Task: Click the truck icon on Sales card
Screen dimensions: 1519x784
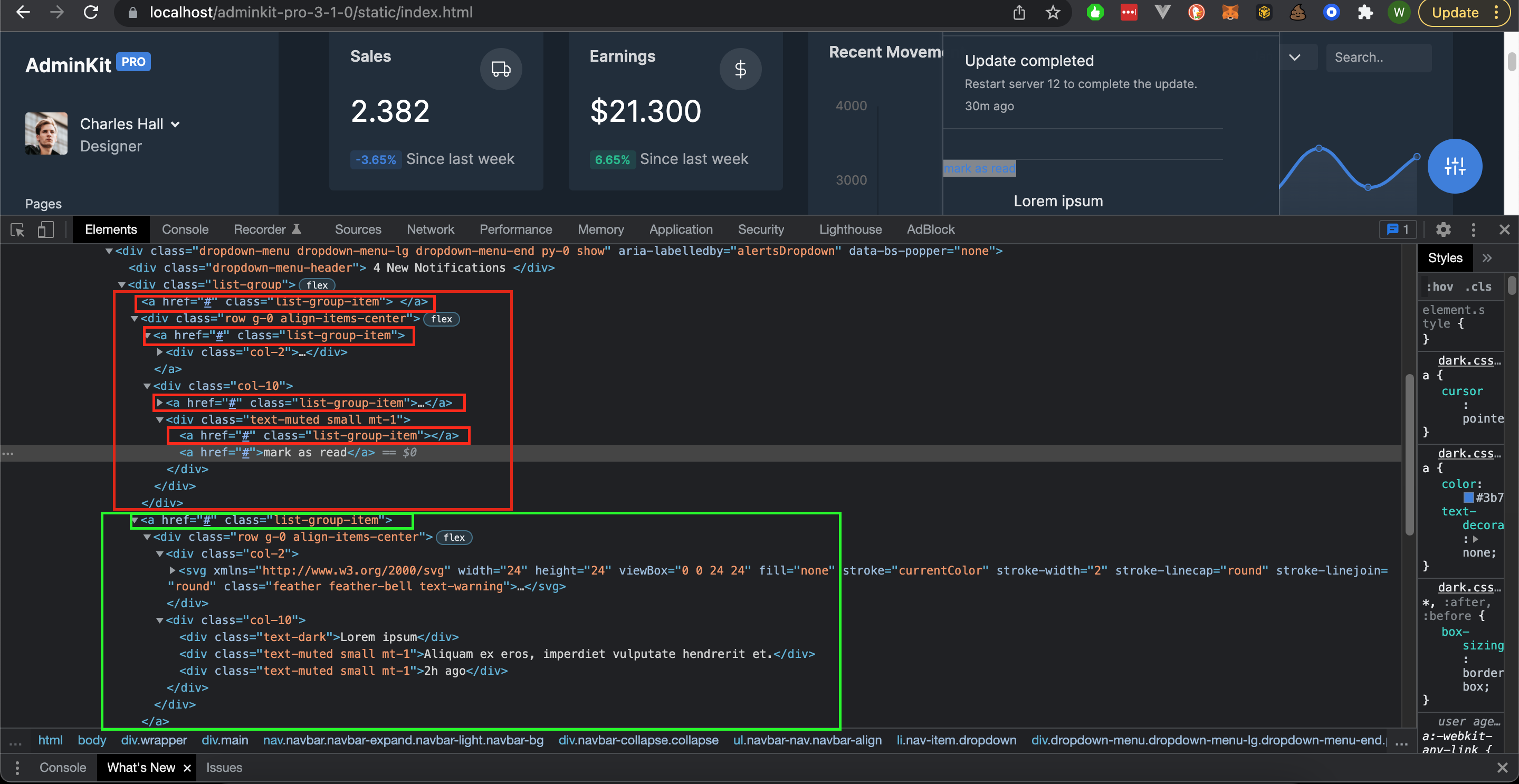Action: pyautogui.click(x=501, y=69)
